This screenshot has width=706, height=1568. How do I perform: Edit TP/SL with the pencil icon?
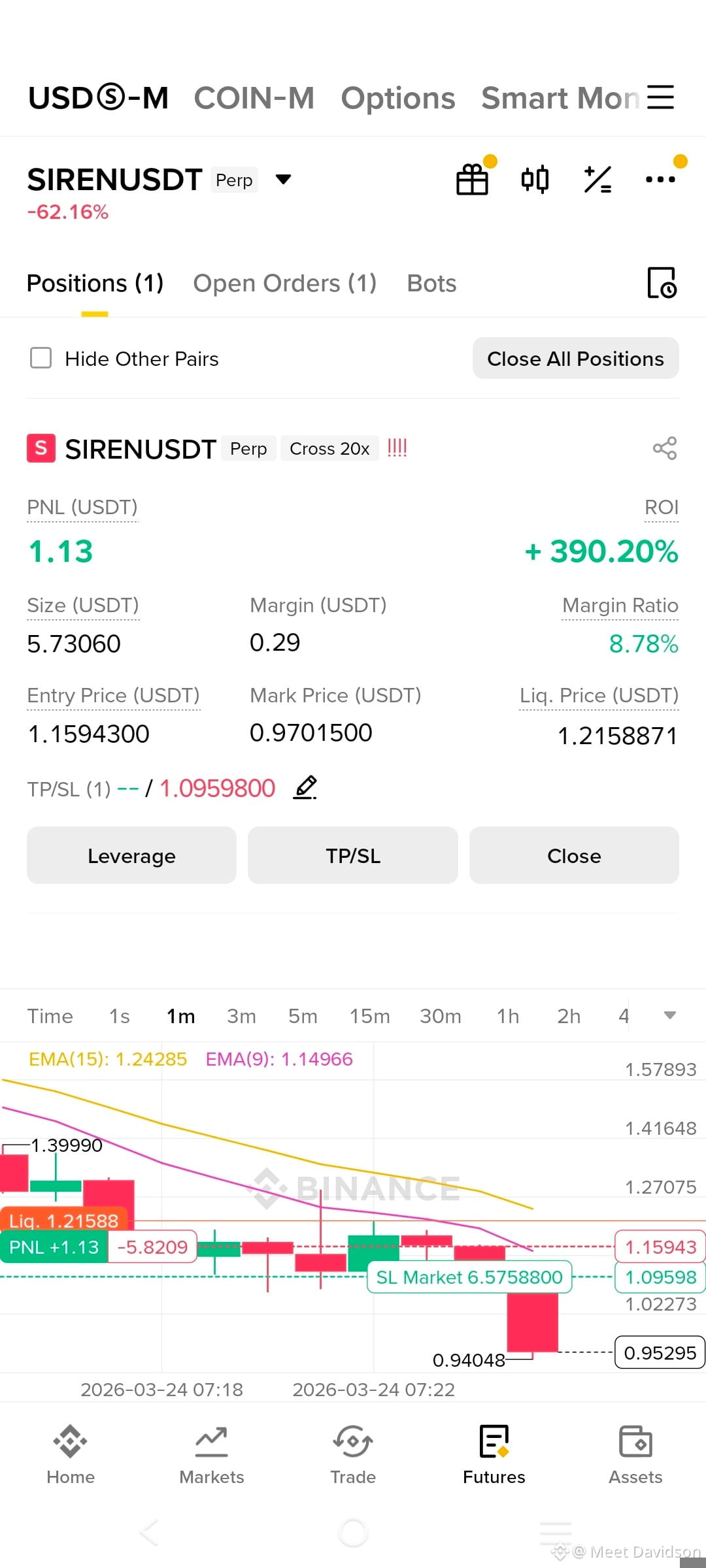click(x=305, y=788)
